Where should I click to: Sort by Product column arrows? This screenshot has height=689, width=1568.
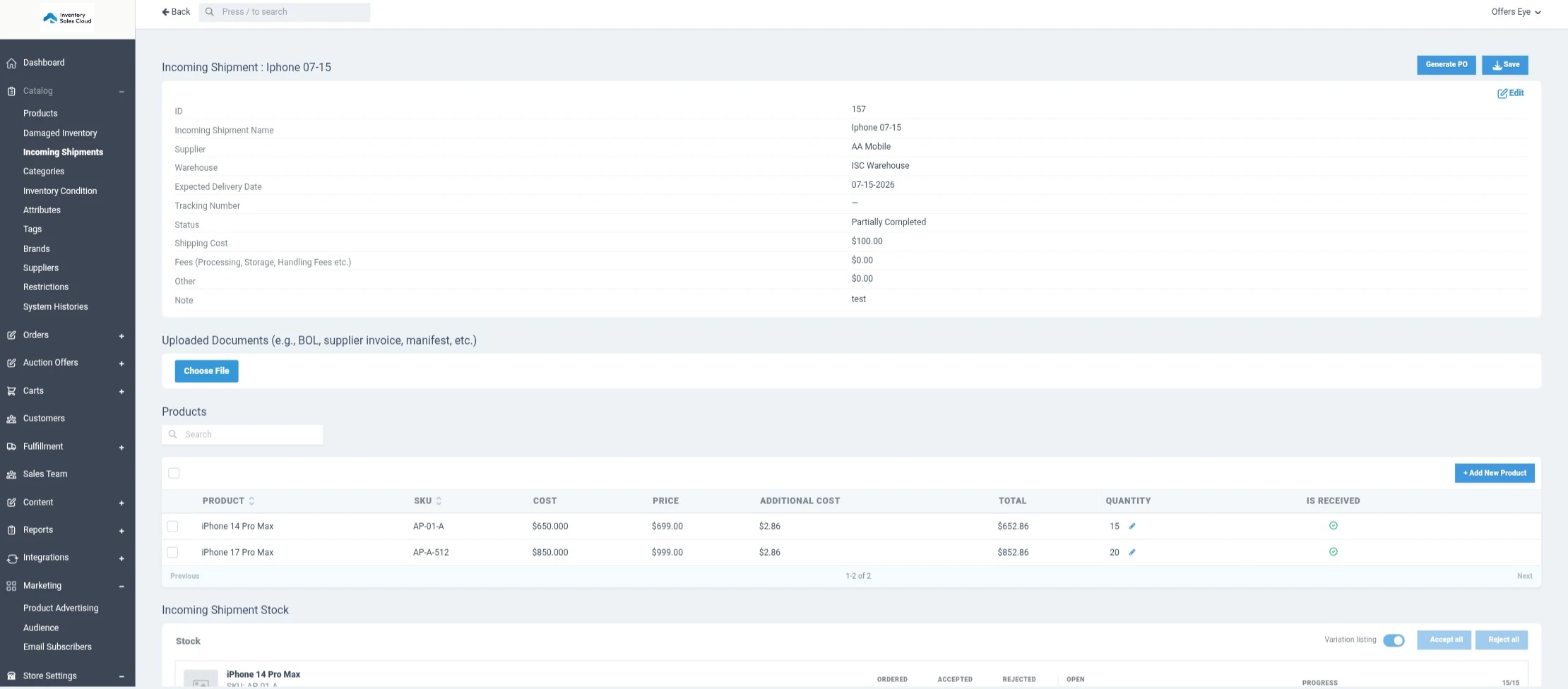(x=251, y=501)
